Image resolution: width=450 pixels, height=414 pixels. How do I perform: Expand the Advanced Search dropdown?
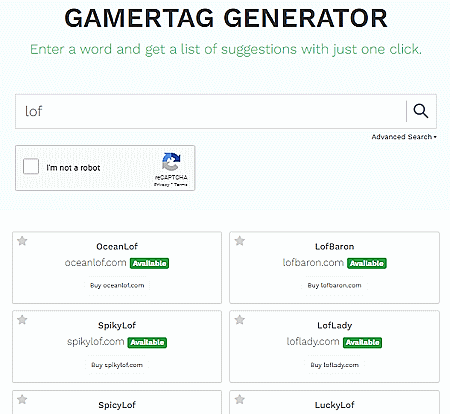[x=404, y=137]
